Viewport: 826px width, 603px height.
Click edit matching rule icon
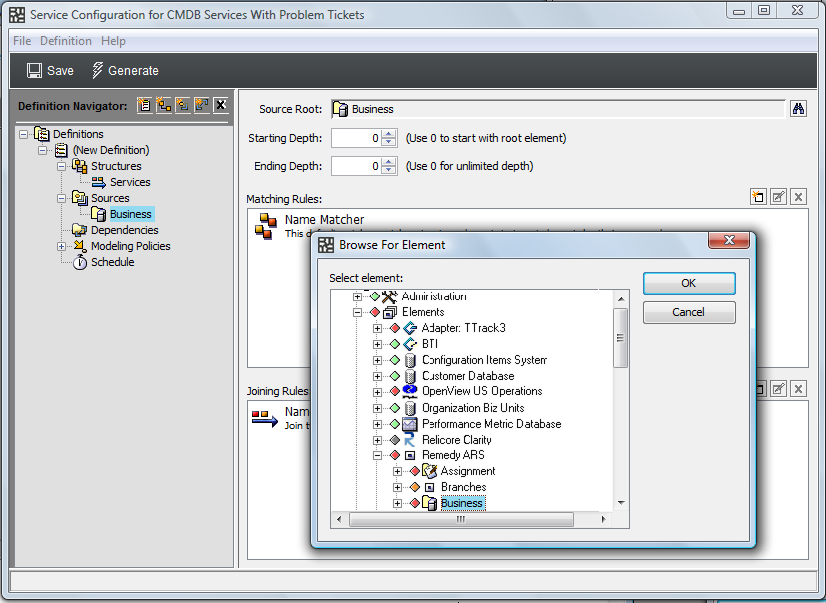pos(778,197)
